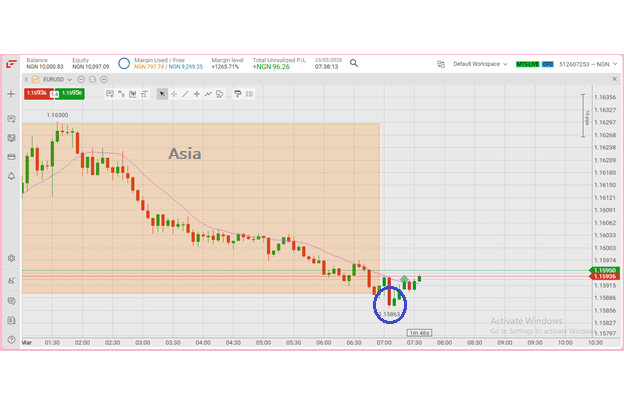Zoom out chart with minus circle icon

tap(81, 80)
